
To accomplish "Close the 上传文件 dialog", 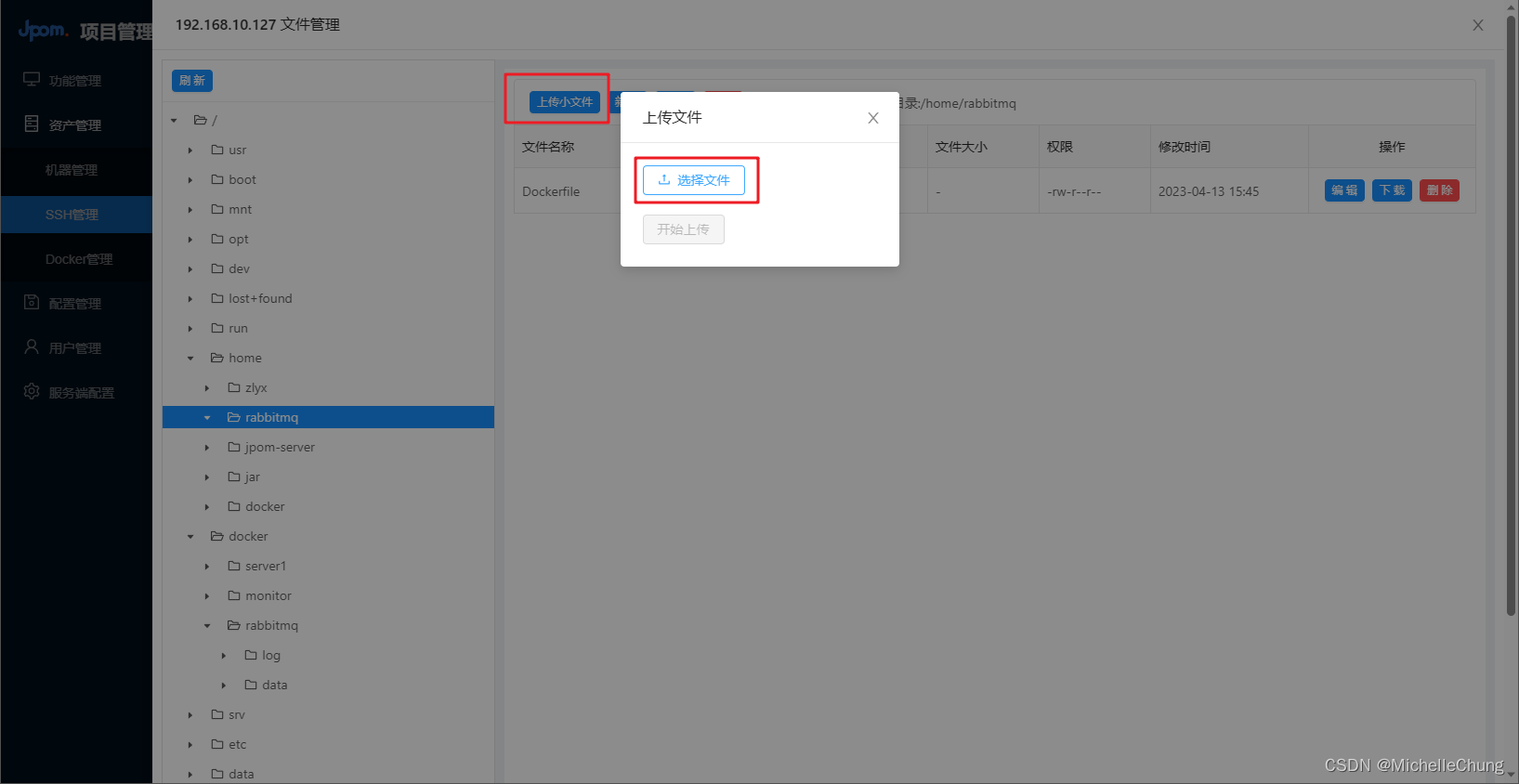I will 872,118.
